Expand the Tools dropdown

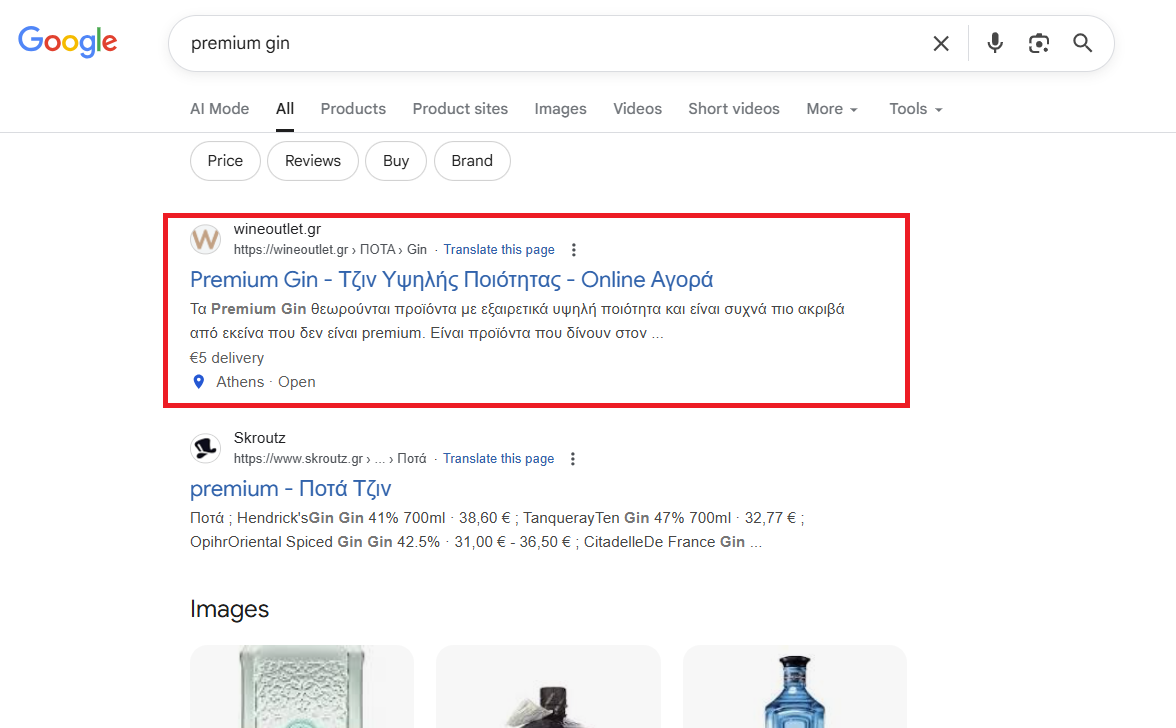[916, 109]
